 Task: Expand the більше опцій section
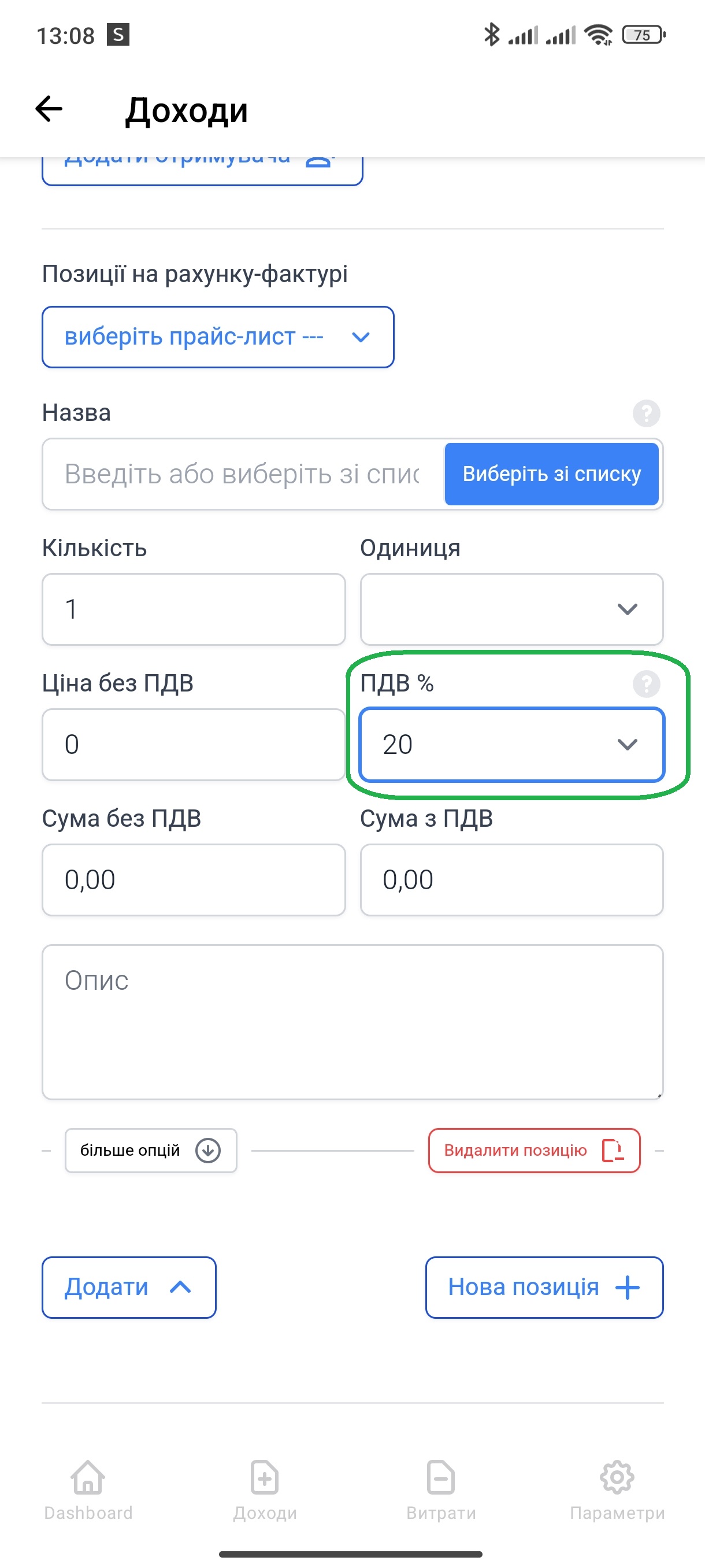(151, 1151)
